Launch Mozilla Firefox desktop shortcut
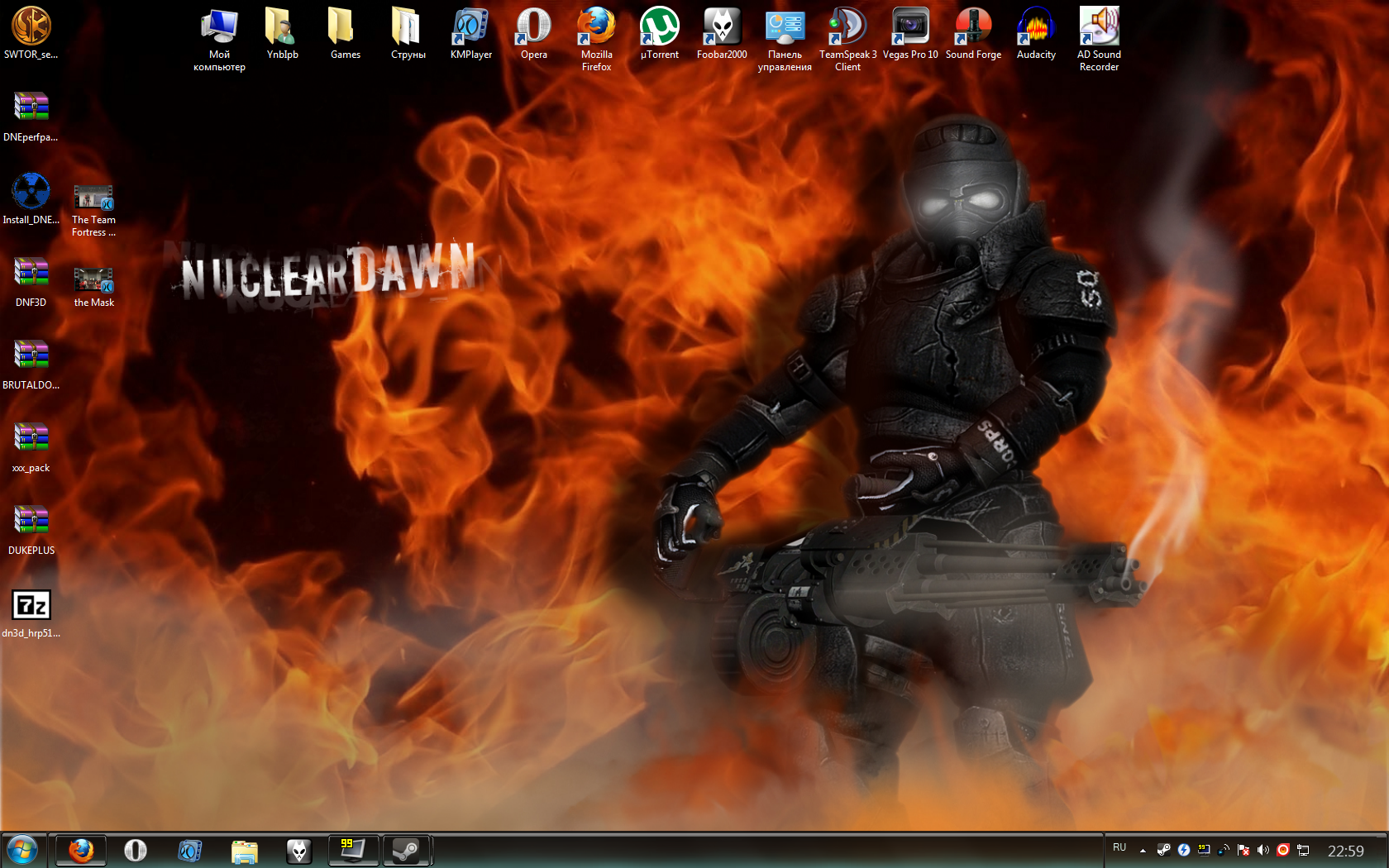This screenshot has height=868, width=1389. tap(597, 39)
